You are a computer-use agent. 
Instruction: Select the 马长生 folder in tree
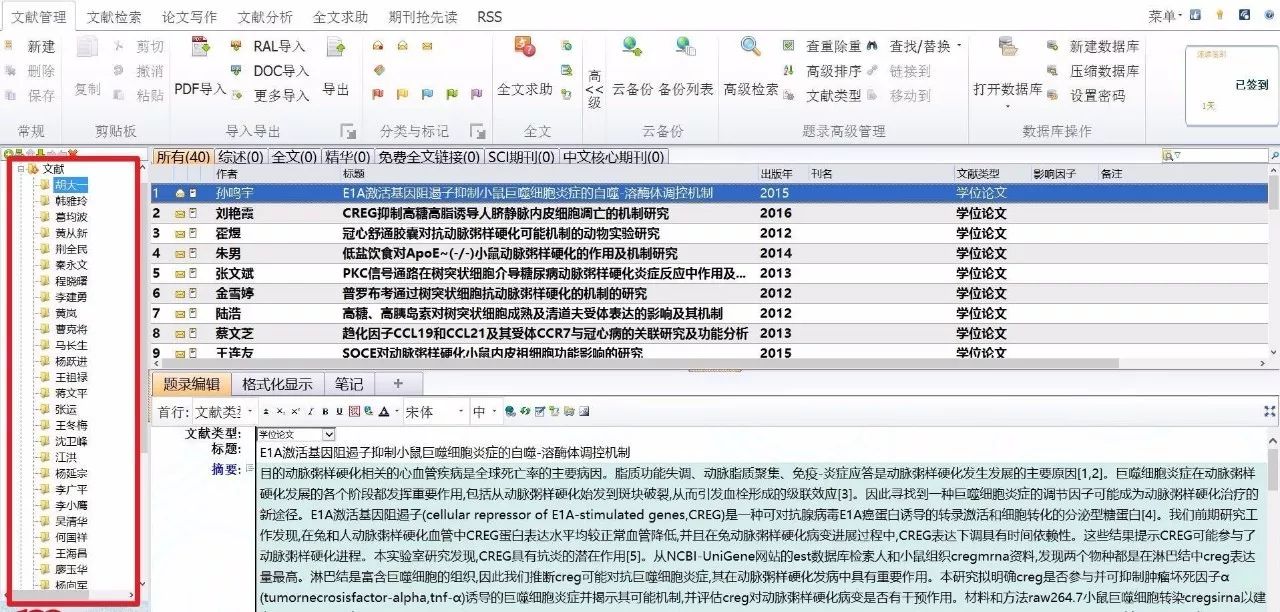click(71, 345)
